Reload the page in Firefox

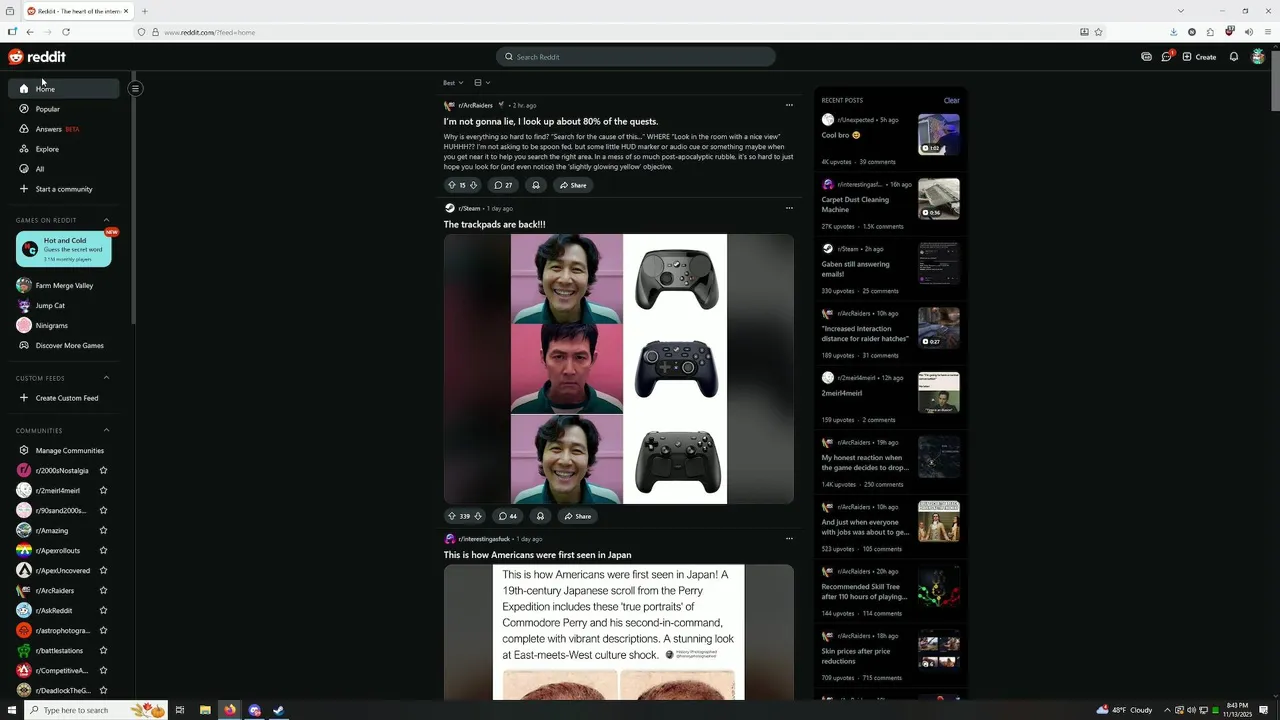pyautogui.click(x=66, y=32)
